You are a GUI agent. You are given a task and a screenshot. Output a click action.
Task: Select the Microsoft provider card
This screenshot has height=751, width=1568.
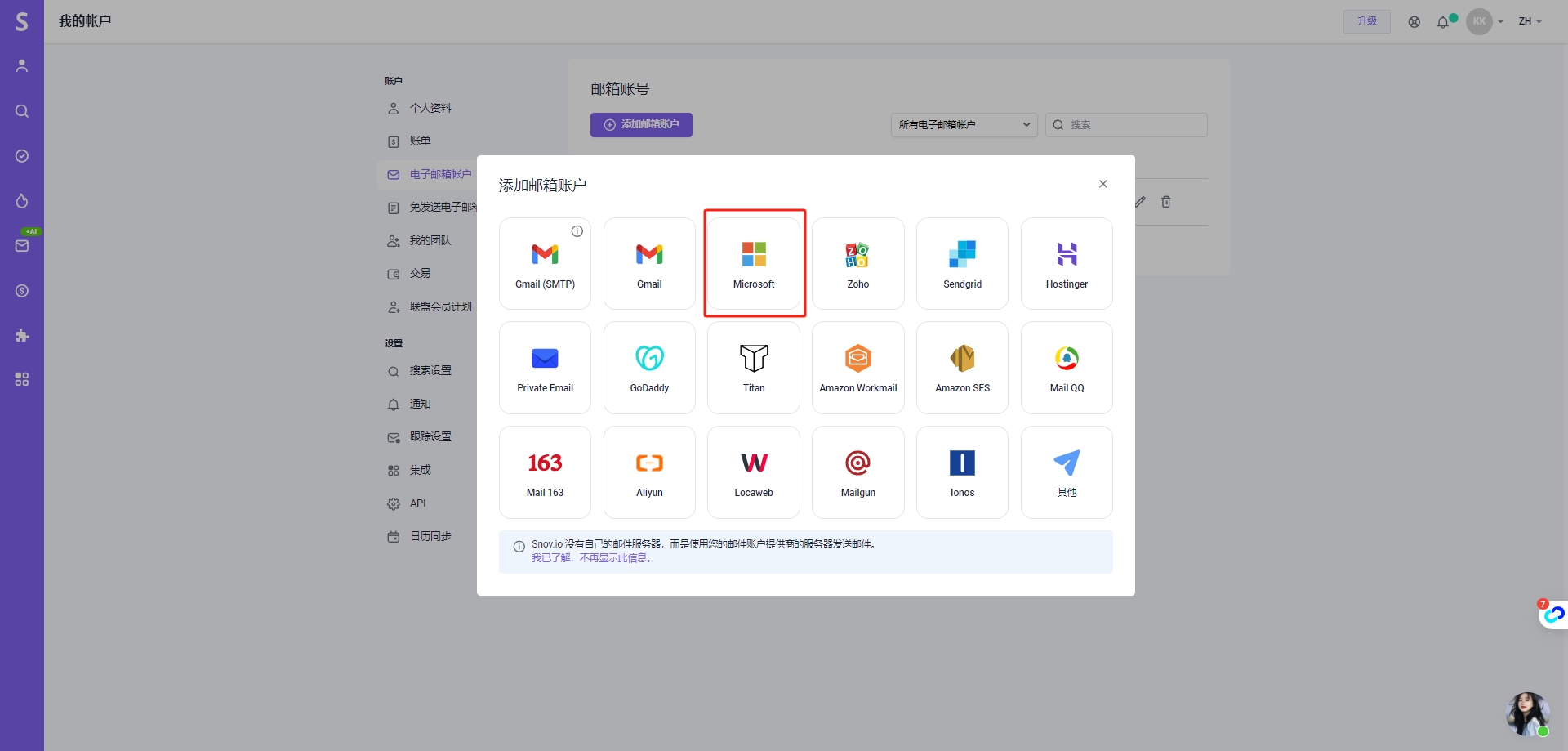click(x=754, y=263)
